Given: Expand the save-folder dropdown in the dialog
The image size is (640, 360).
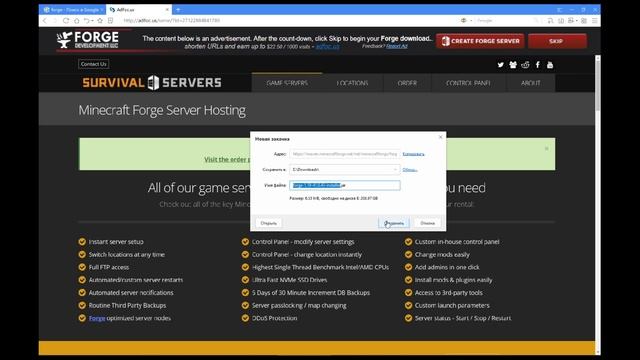Looking at the screenshot, I should (395, 169).
